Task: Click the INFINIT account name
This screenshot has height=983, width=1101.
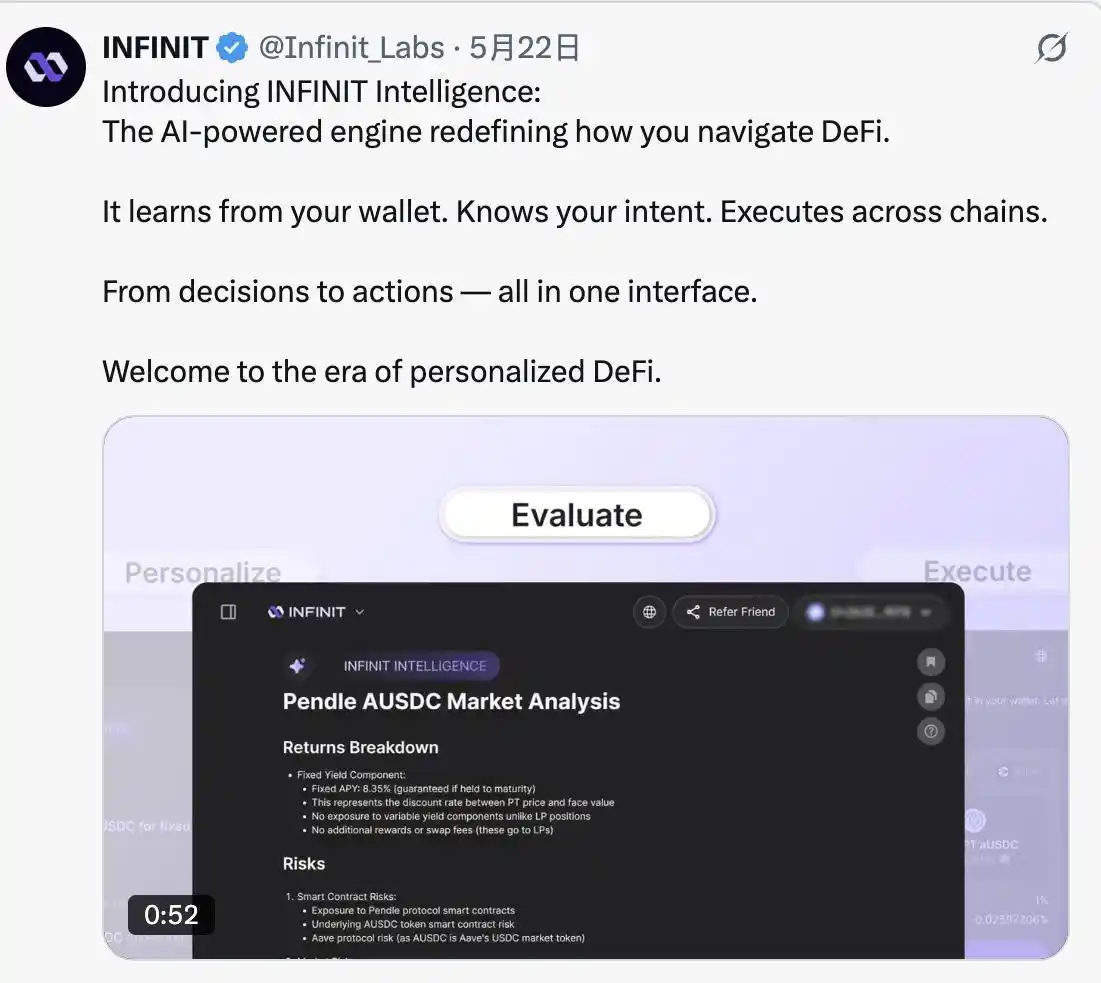Action: tap(155, 48)
